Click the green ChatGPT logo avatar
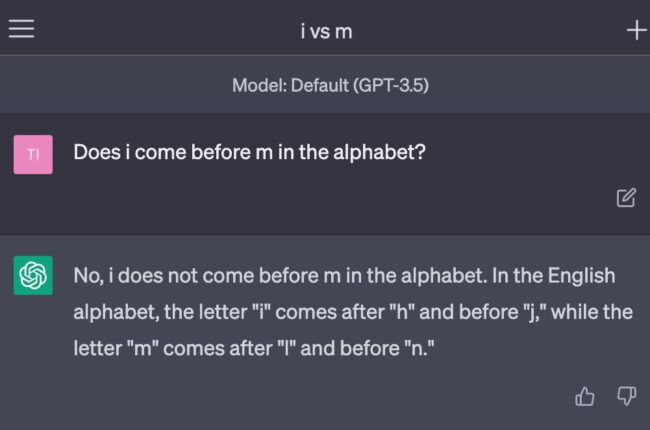Image resolution: width=650 pixels, height=430 pixels. coord(33,275)
